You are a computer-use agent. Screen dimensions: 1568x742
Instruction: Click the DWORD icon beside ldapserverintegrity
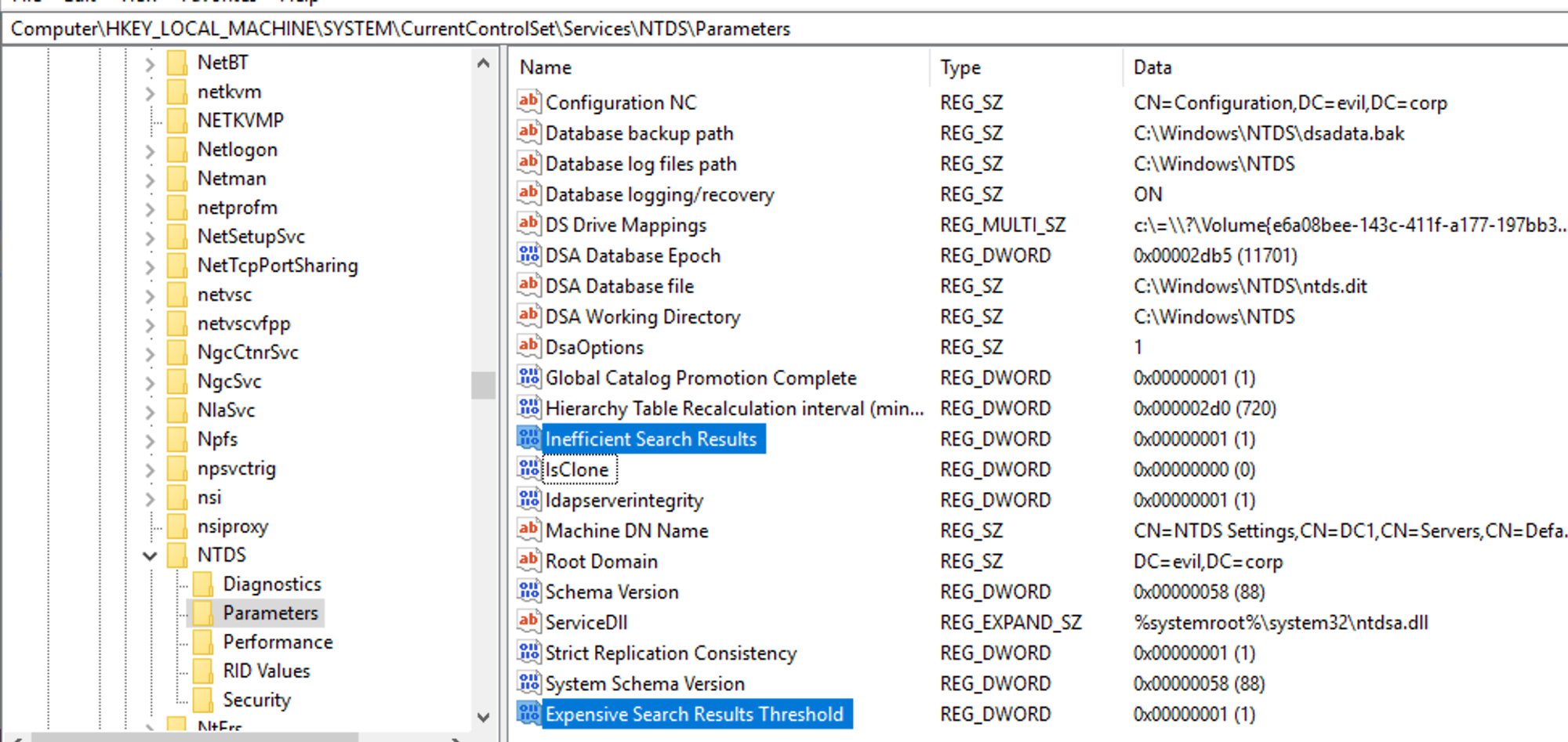coord(528,499)
